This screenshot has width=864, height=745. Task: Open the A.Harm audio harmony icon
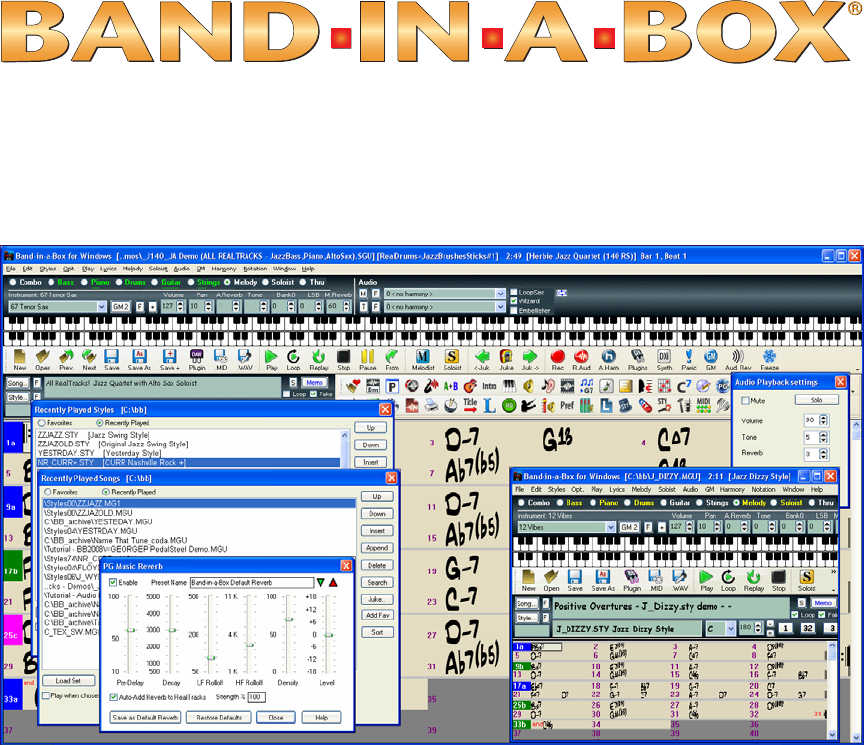click(x=608, y=359)
